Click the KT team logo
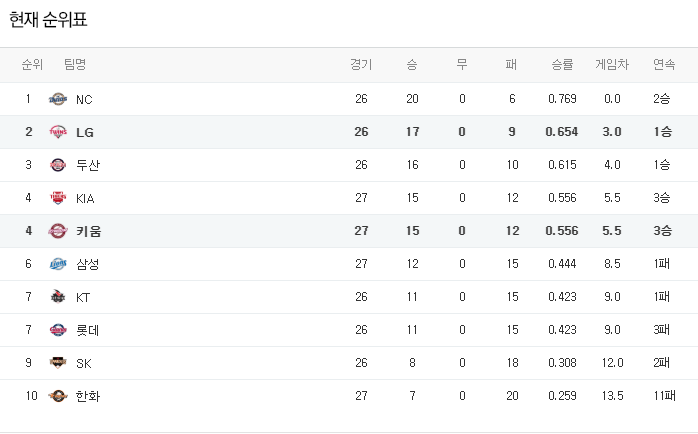 (57, 297)
